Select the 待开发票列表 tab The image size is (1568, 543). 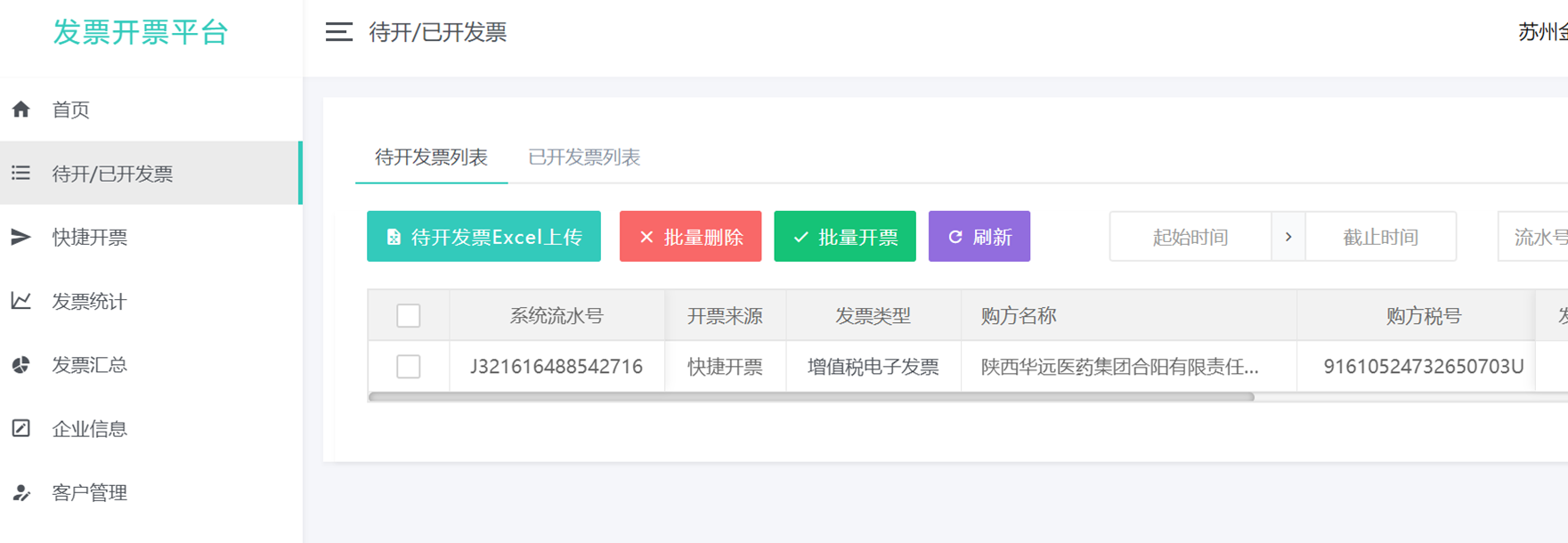pyautogui.click(x=431, y=158)
